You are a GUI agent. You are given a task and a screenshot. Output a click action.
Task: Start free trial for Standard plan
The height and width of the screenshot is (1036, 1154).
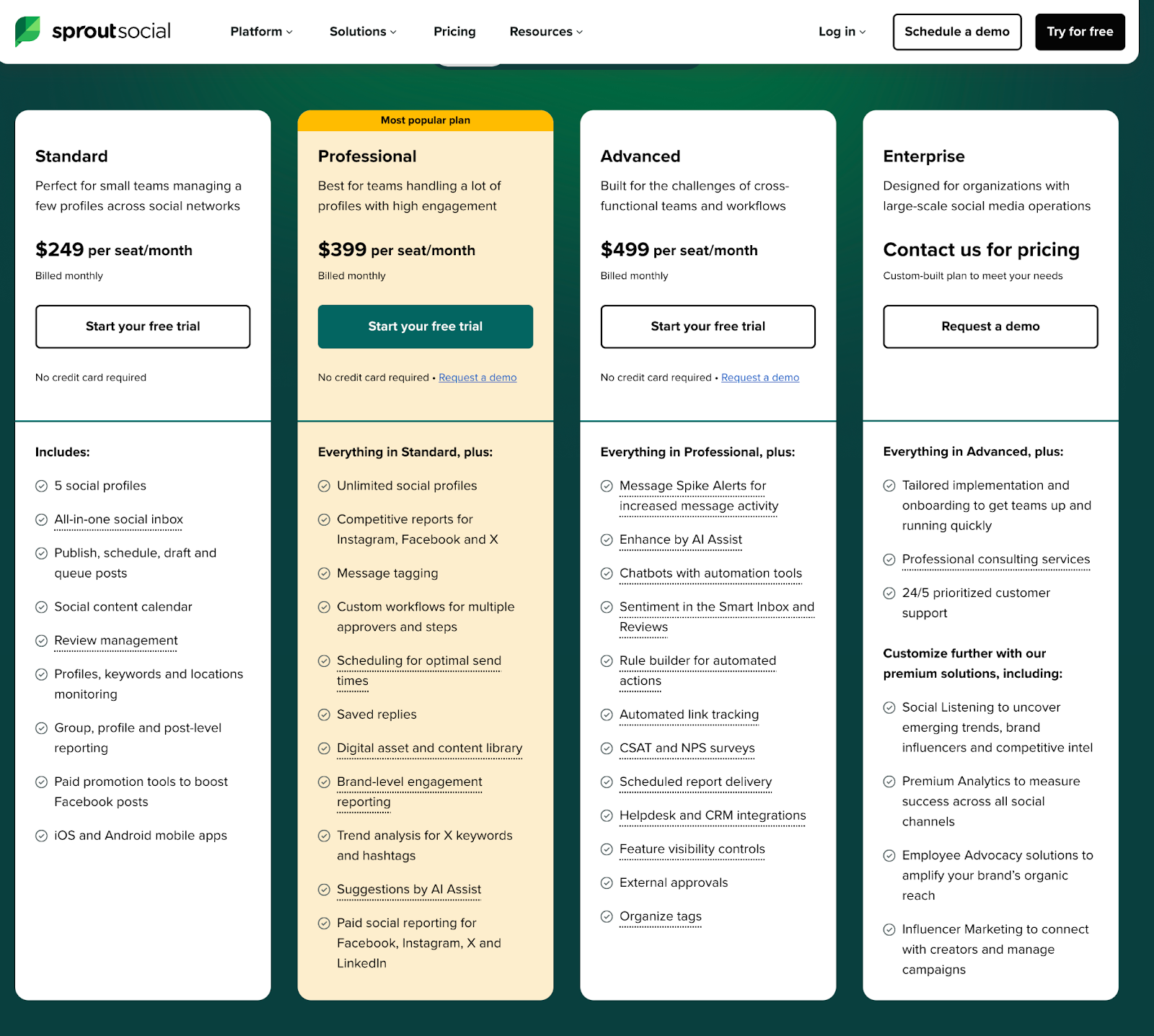(x=143, y=327)
